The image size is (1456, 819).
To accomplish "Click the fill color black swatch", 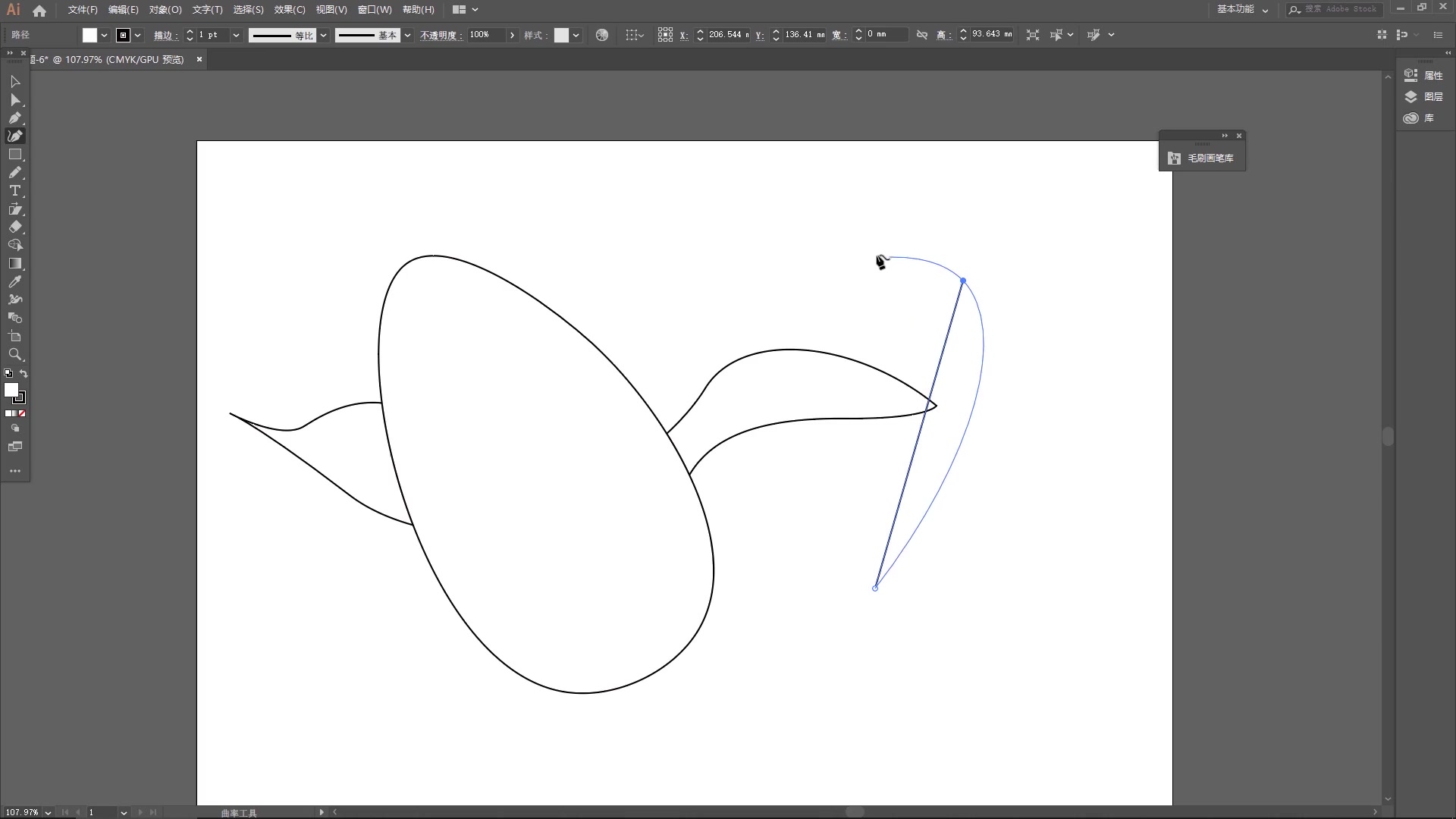I will click(122, 34).
